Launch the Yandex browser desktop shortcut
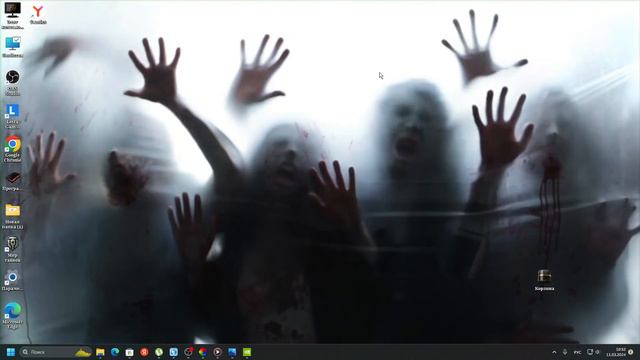 click(x=38, y=14)
